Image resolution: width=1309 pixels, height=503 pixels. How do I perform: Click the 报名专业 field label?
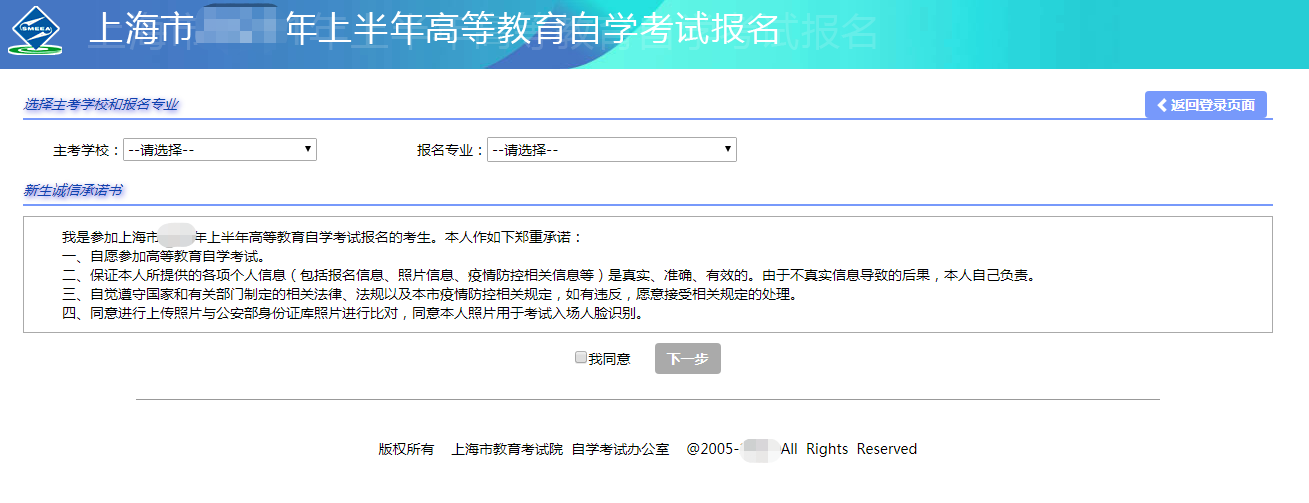450,151
